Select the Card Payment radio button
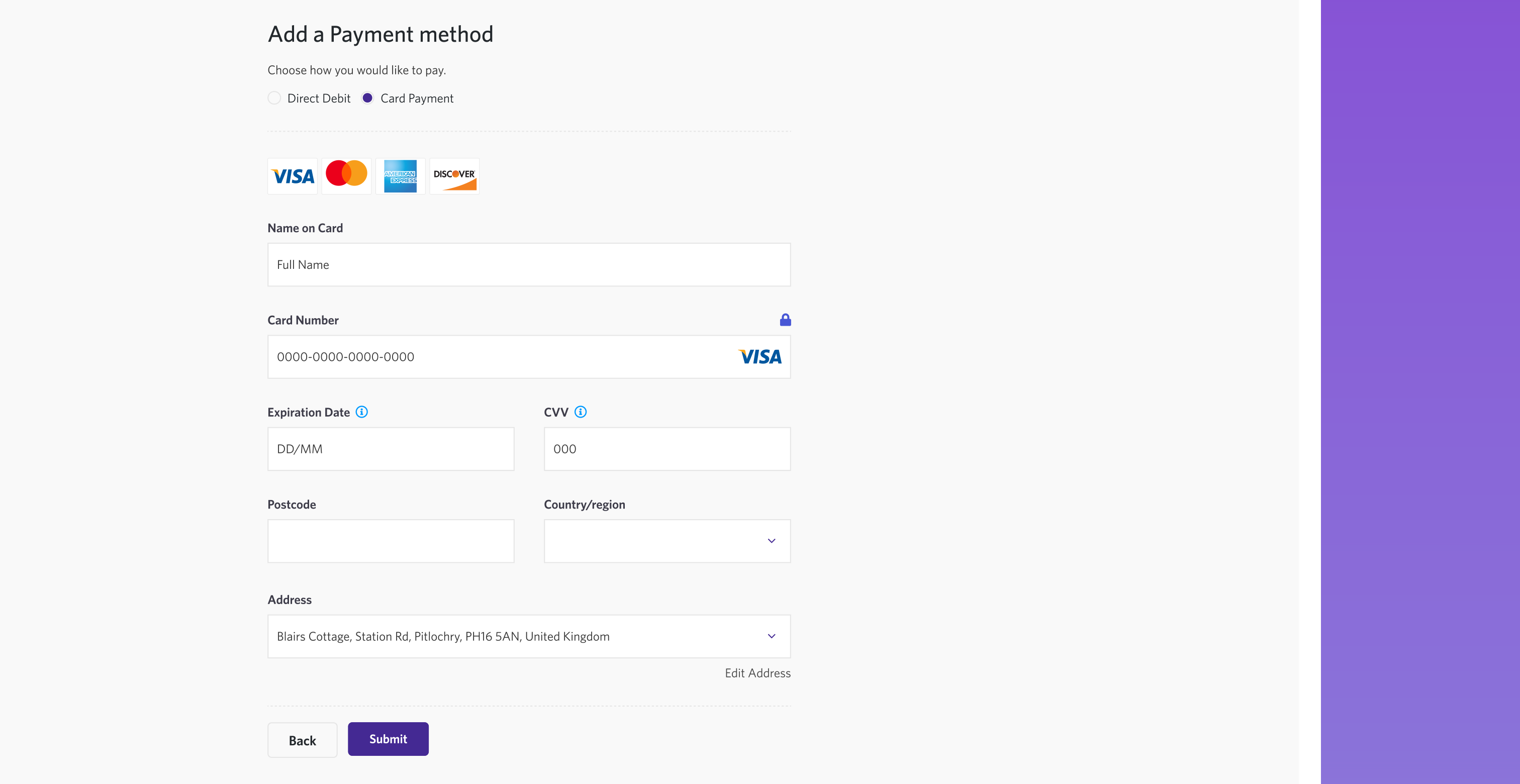Screen dimensions: 1520x784 coord(367,98)
